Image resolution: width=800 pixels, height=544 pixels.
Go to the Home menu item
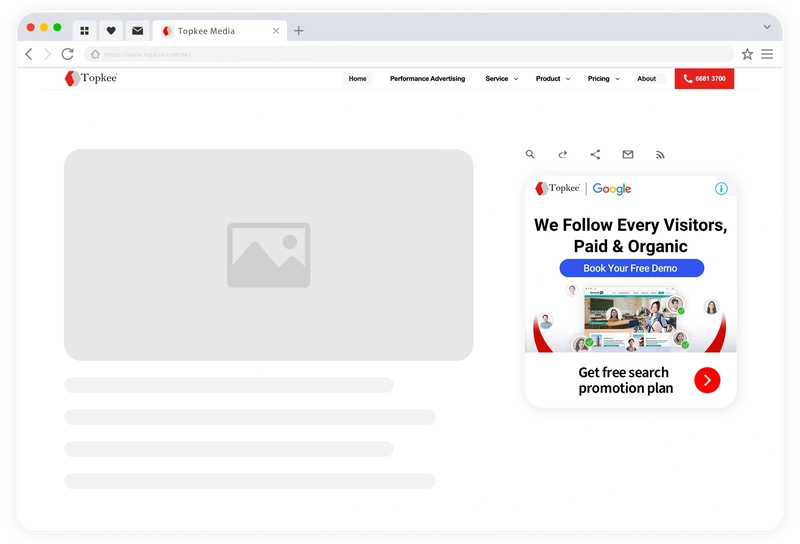(x=357, y=79)
